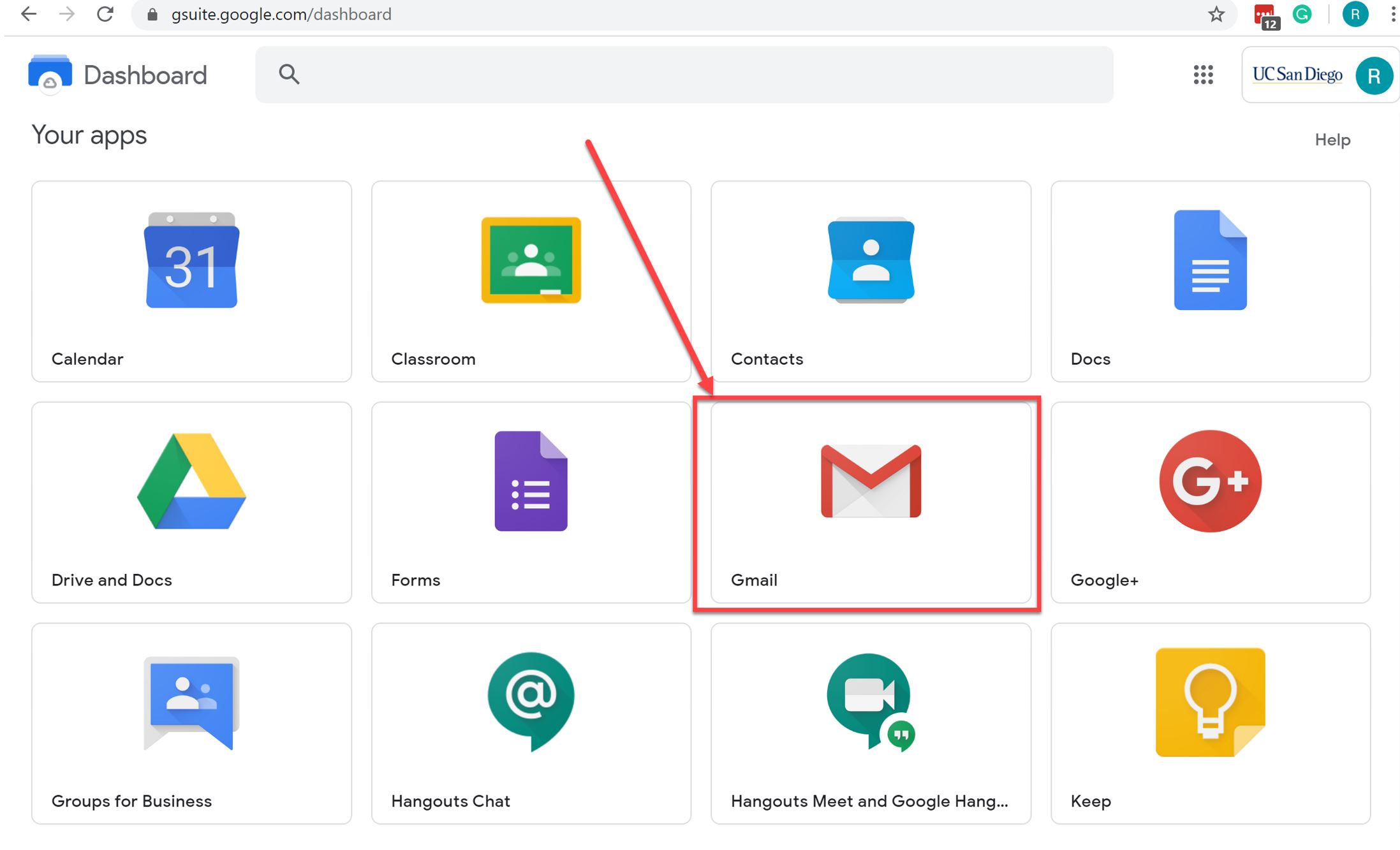Screen dimensions: 1400x850
Task: Click the Help link
Action: tap(1332, 140)
